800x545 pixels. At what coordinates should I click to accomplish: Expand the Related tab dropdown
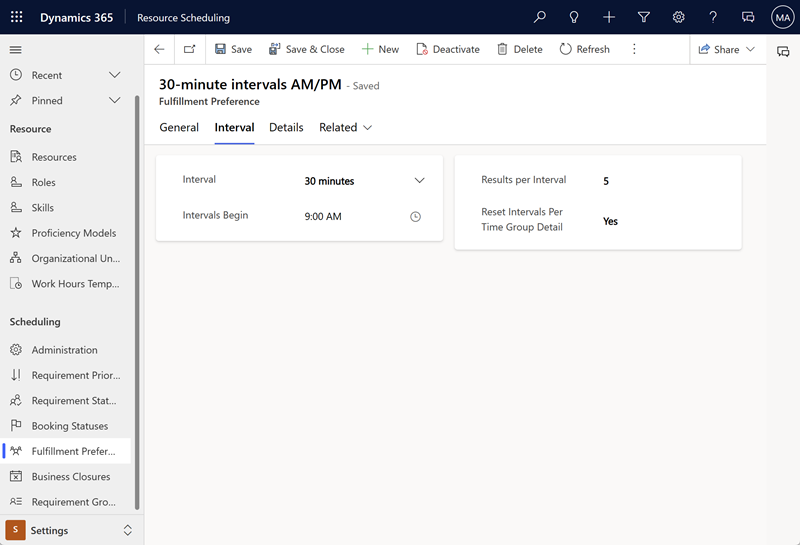[x=345, y=128]
